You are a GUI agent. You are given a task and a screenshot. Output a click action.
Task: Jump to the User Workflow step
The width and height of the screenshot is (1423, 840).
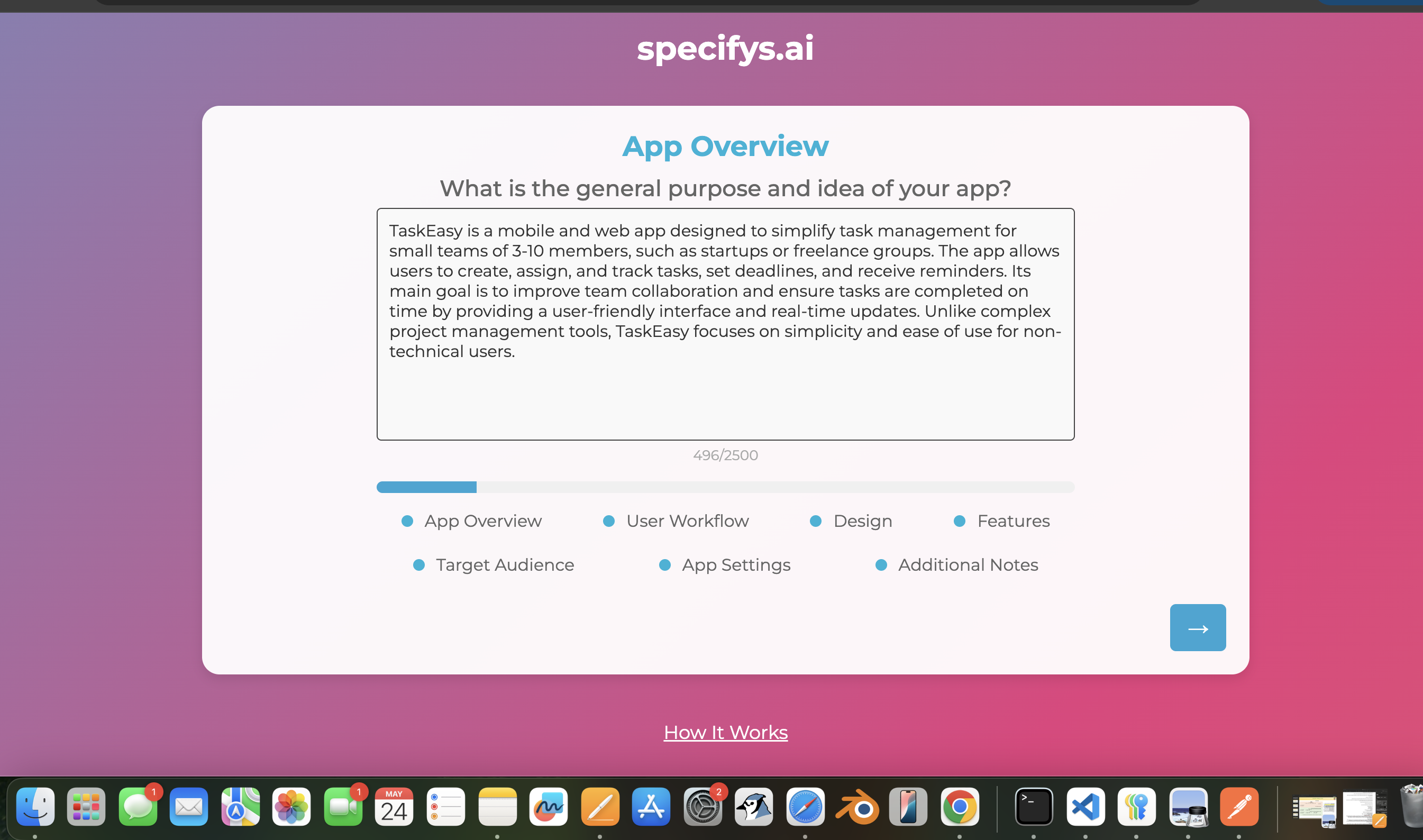click(x=687, y=521)
